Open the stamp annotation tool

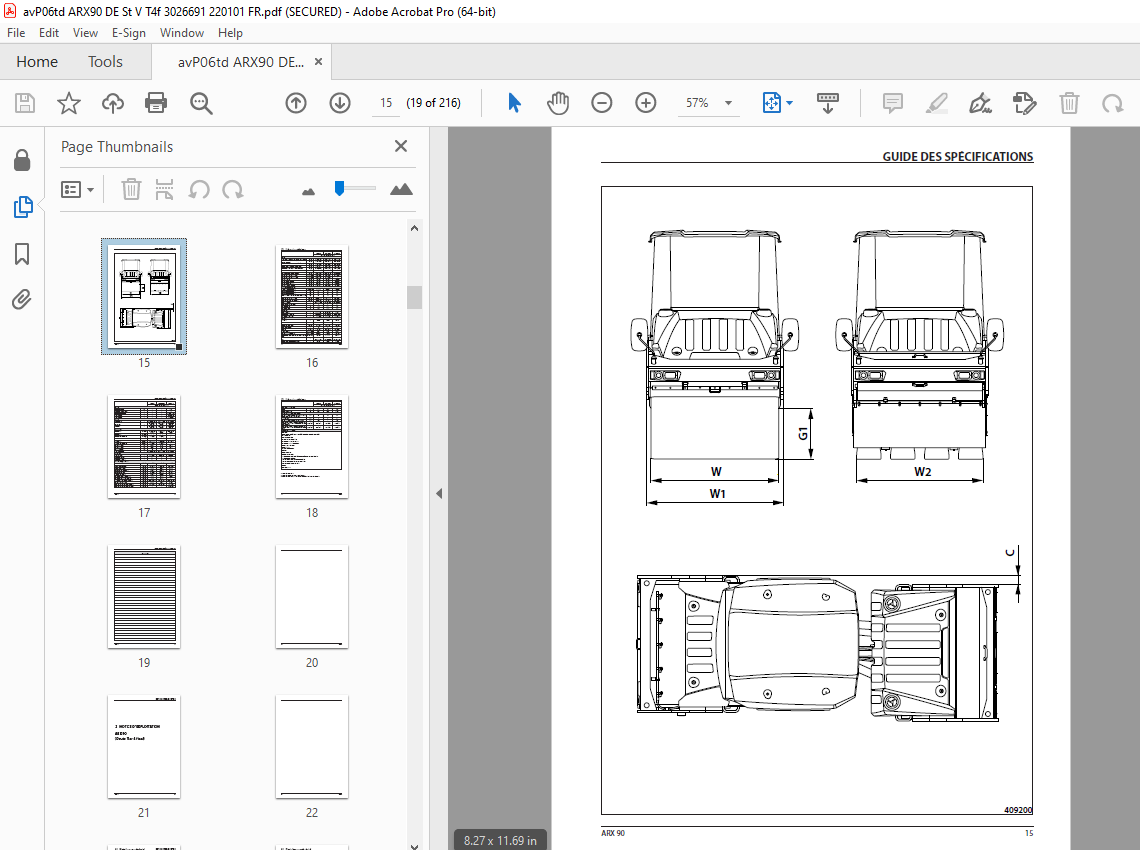1024,103
